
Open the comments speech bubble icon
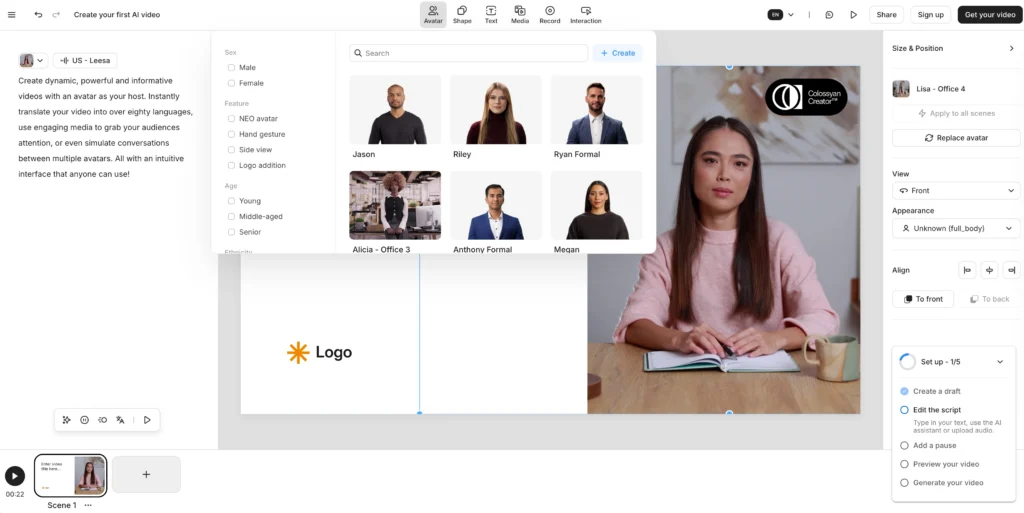click(x=829, y=15)
